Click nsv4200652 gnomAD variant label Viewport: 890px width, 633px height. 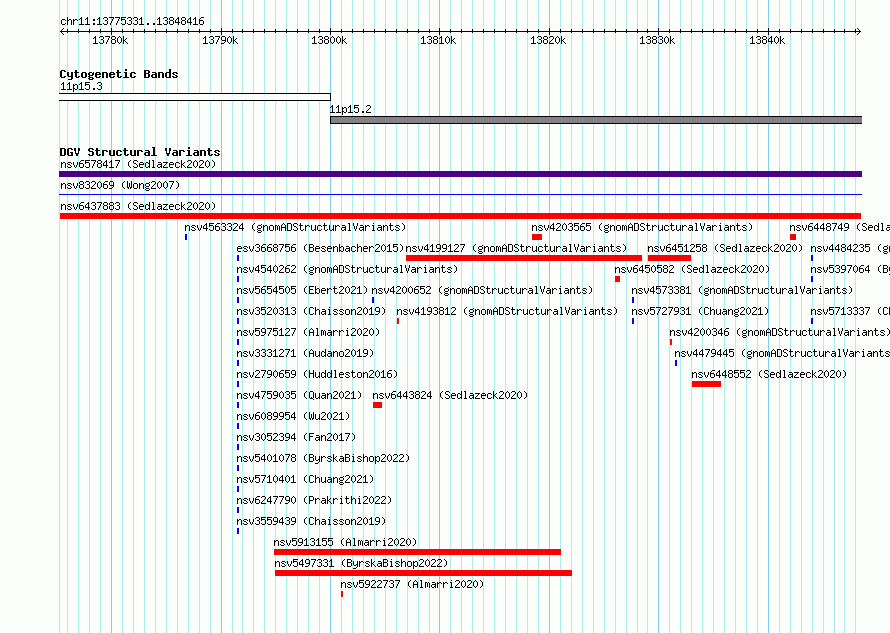click(x=482, y=290)
